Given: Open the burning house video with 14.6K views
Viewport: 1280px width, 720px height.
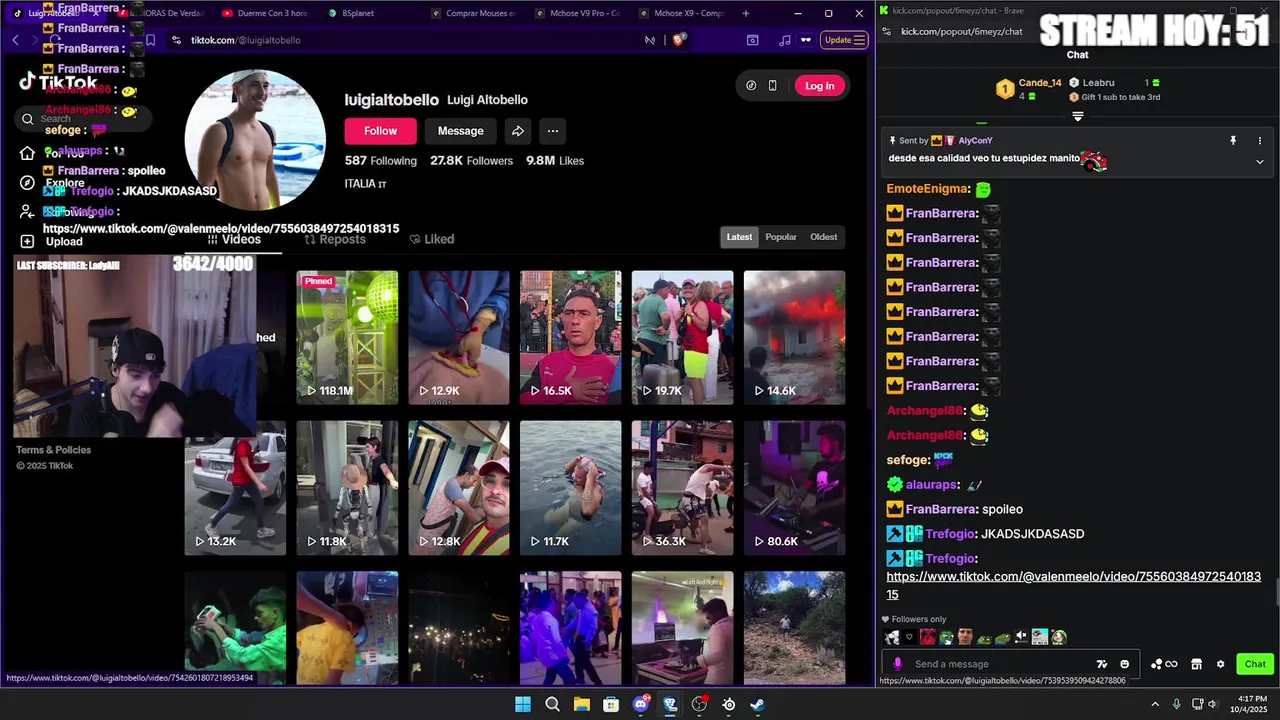Looking at the screenshot, I should (794, 338).
